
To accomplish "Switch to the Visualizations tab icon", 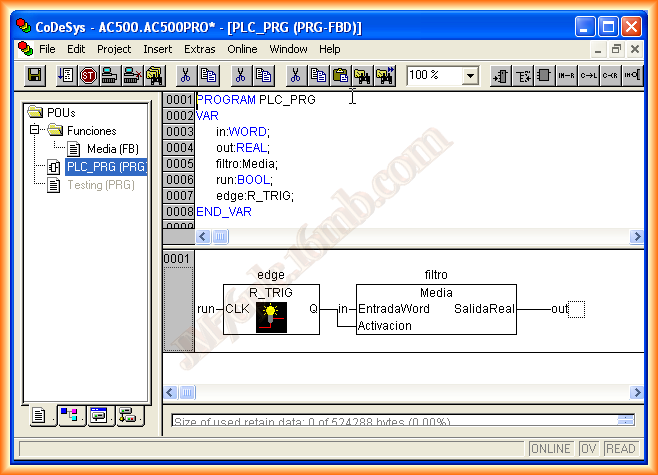I will 98,416.
